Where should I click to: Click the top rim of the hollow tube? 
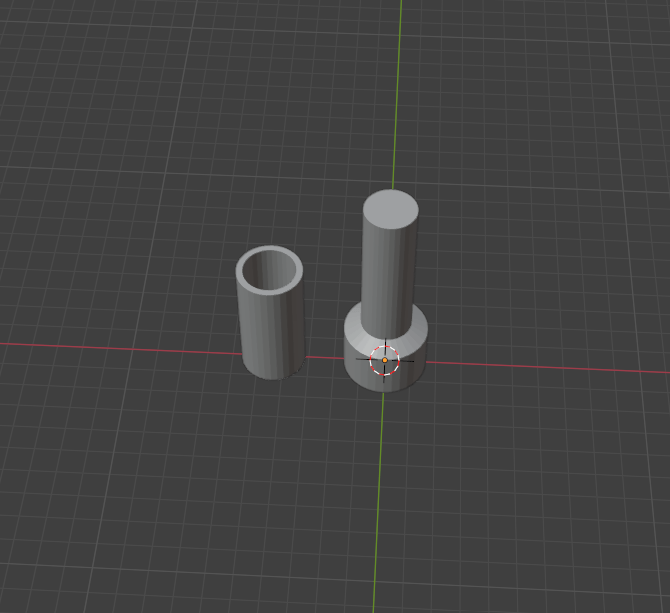click(x=269, y=250)
